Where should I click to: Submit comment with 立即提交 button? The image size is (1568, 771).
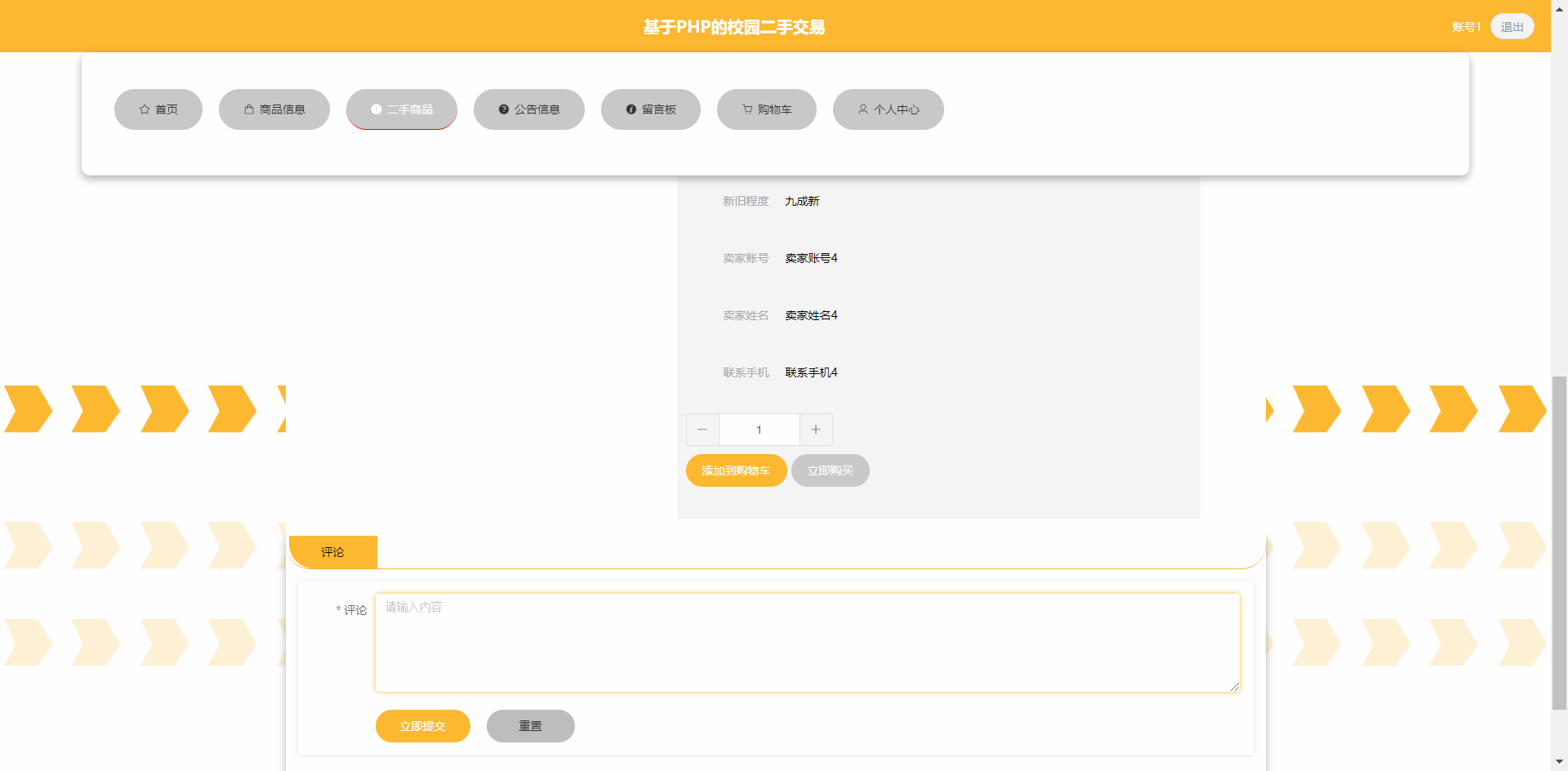422,726
